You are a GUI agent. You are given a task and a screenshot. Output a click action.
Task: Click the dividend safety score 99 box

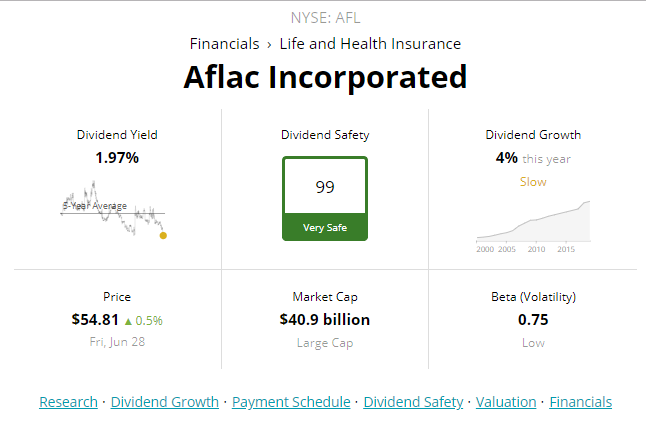325,187
